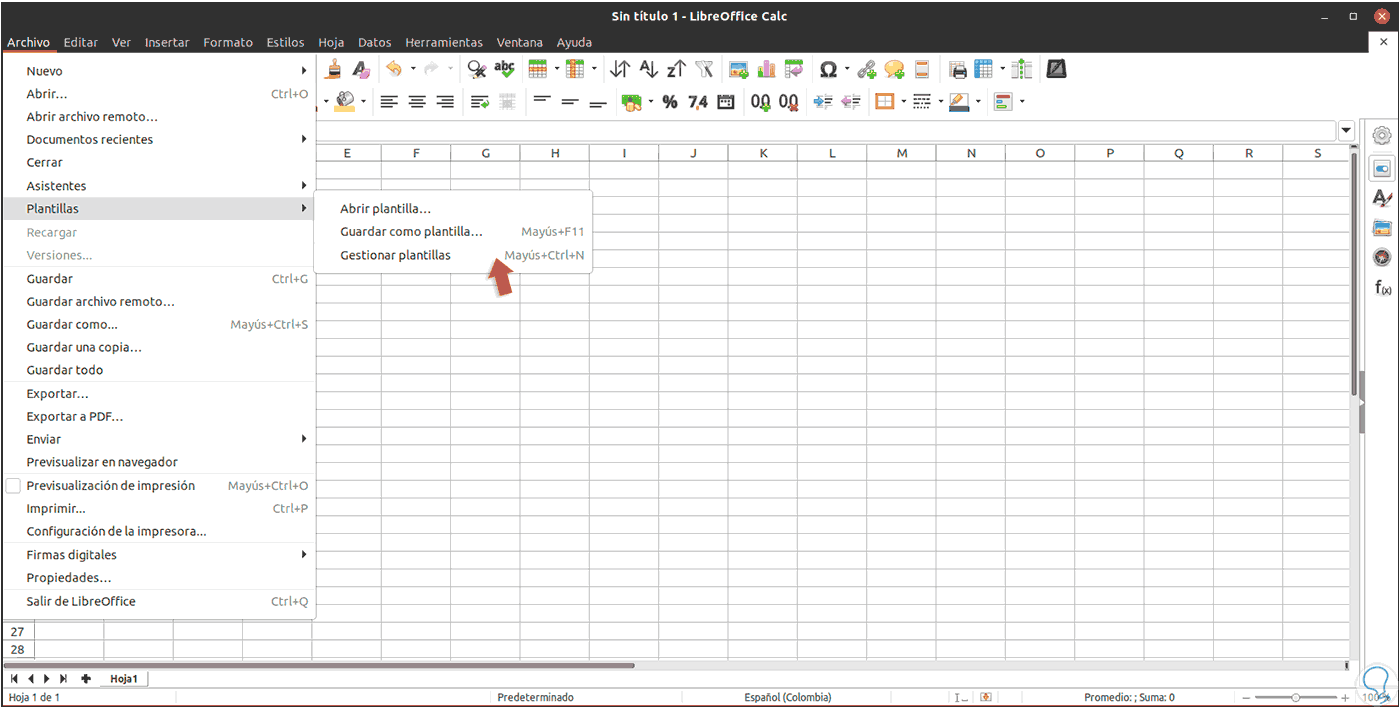Add a new sheet with plus button
Image resolution: width=1400 pixels, height=708 pixels.
86,678
